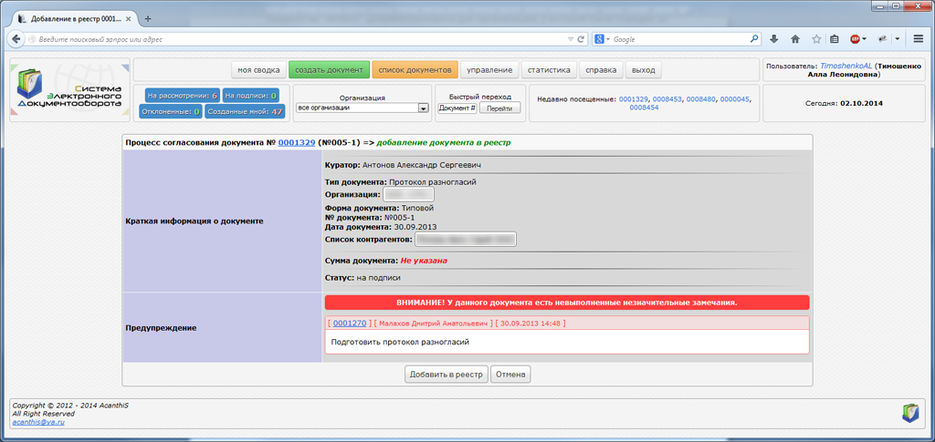Click the acanthis@ya.ru email link
This screenshot has height=442, width=935.
click(38, 422)
